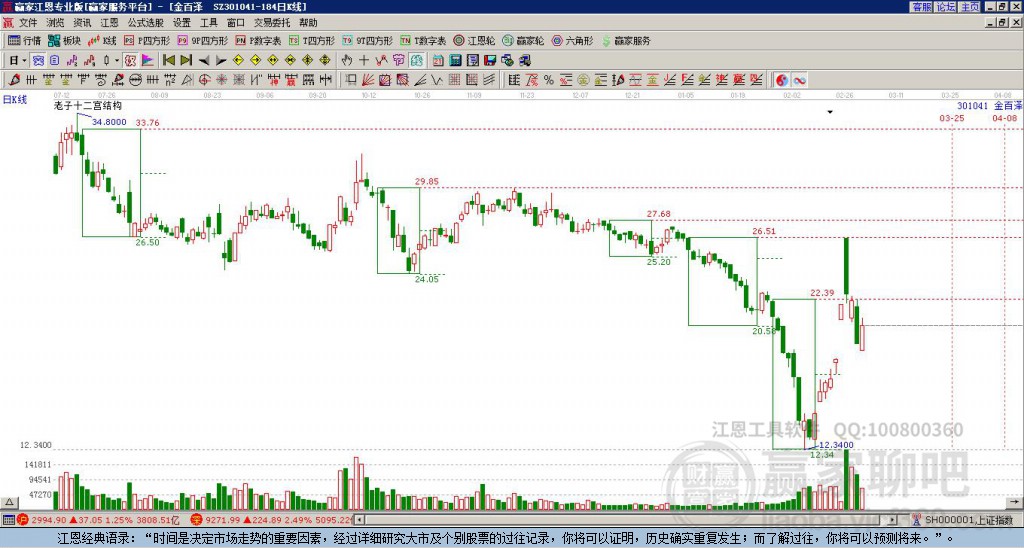This screenshot has height=548, width=1024.
Task: Toggle the 权 adjustment button
Action: pyautogui.click(x=131, y=60)
